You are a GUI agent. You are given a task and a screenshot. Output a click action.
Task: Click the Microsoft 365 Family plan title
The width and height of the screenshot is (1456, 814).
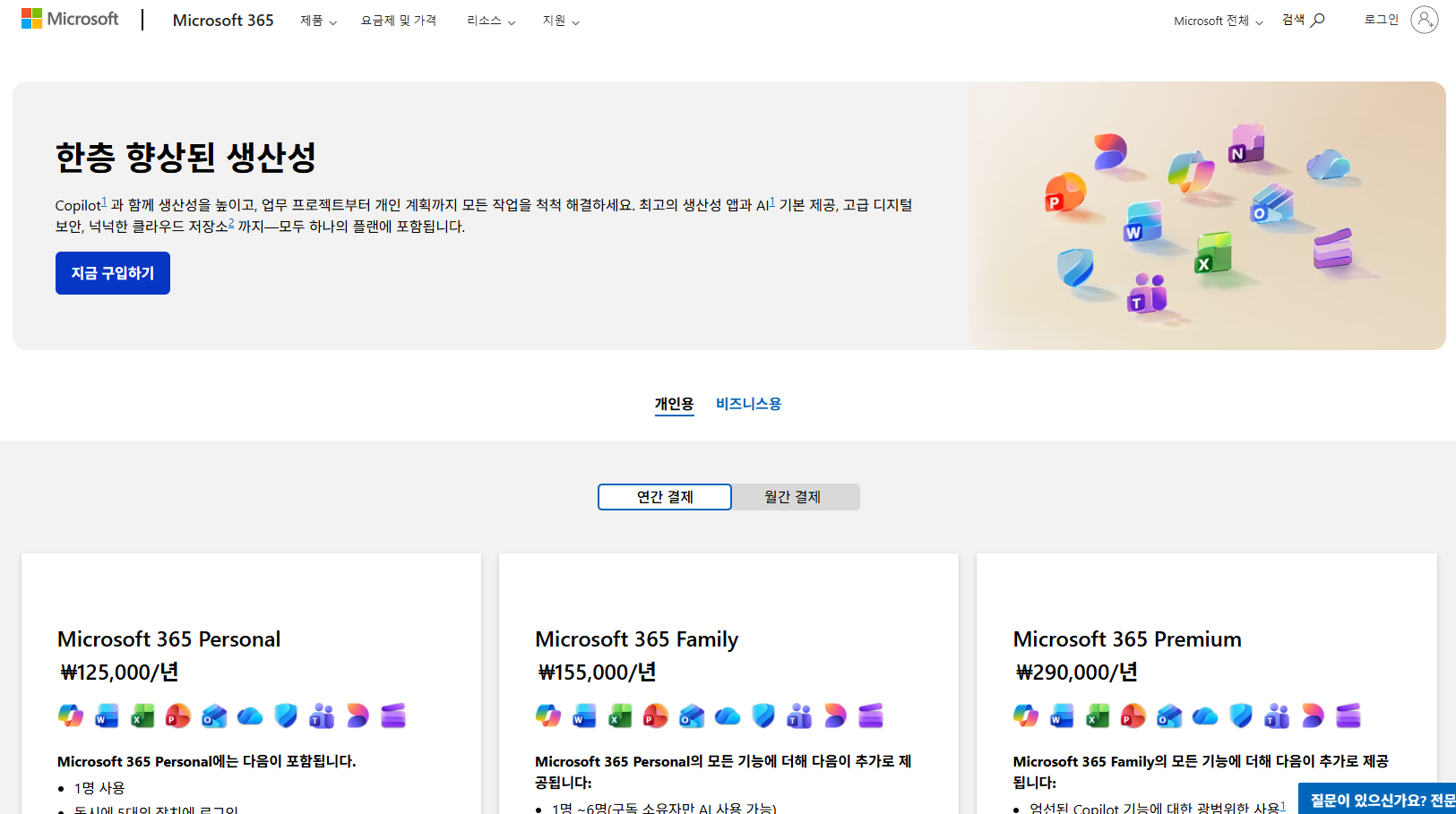point(636,639)
